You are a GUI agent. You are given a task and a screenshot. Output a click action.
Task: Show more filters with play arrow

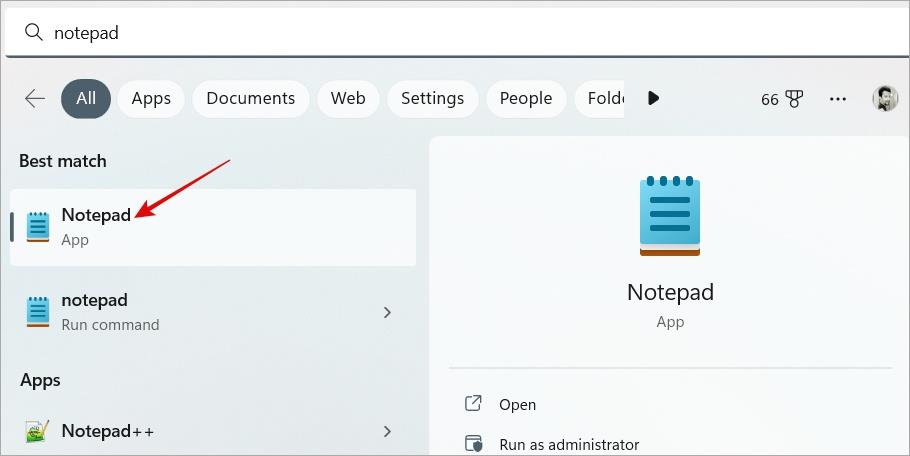click(653, 98)
